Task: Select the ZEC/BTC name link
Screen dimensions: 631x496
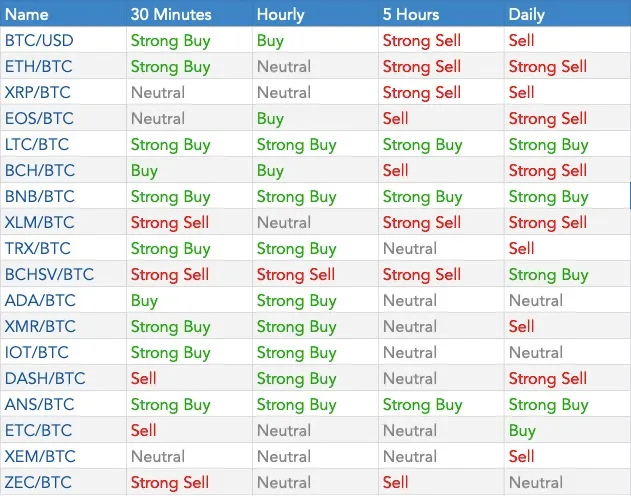Action: coord(38,482)
